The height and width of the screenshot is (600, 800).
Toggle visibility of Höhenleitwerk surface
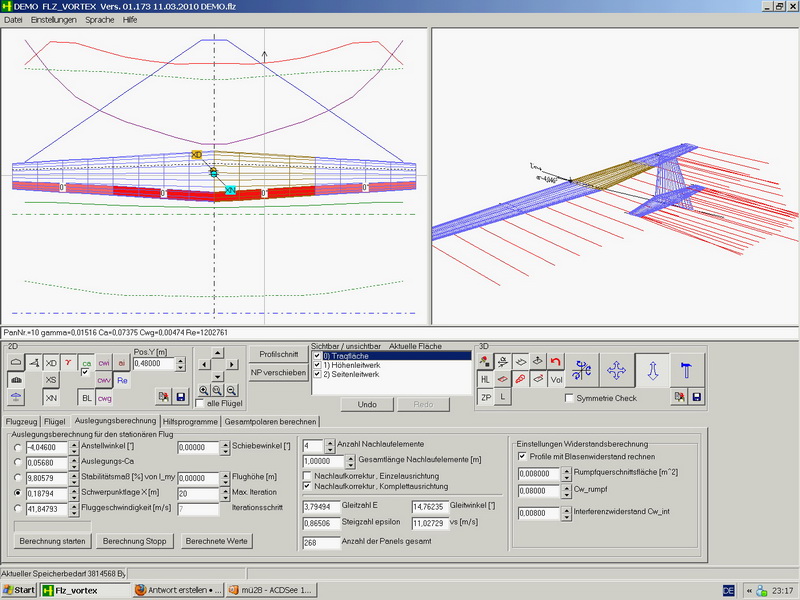(317, 365)
